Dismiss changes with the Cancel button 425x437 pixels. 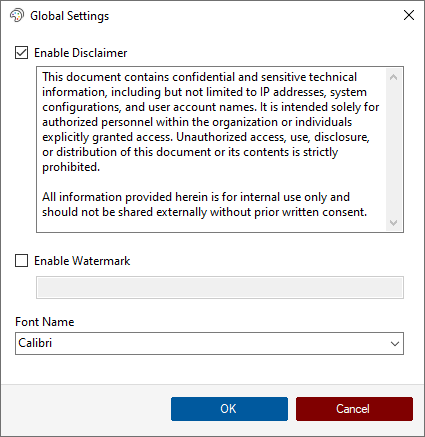[354, 409]
